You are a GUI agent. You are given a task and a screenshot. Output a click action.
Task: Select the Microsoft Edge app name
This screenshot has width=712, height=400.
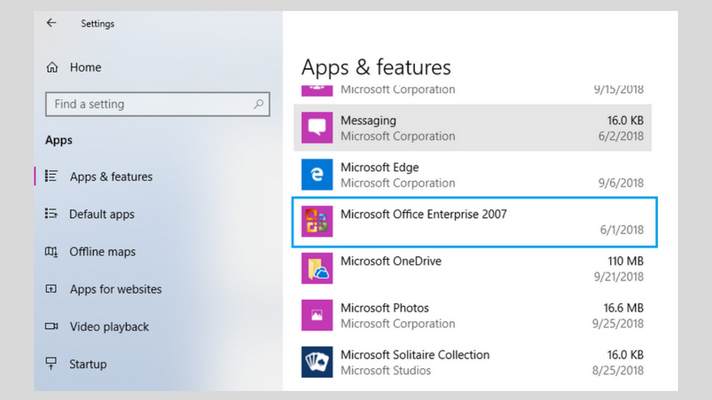380,167
